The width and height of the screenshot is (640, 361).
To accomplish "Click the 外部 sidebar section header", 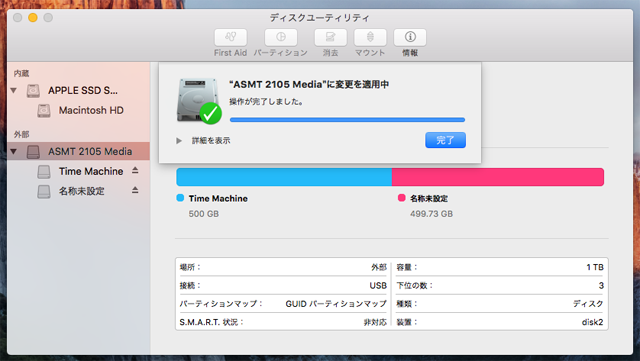I will click(x=21, y=134).
